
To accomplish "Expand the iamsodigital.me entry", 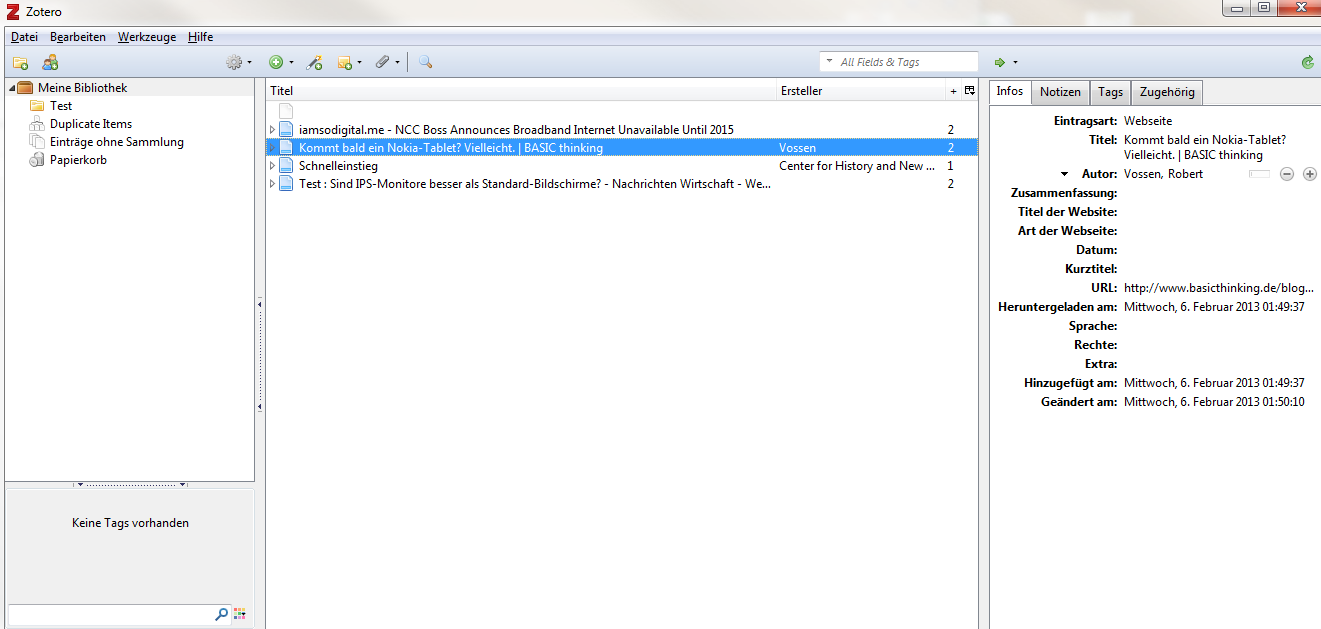I will (x=272, y=130).
